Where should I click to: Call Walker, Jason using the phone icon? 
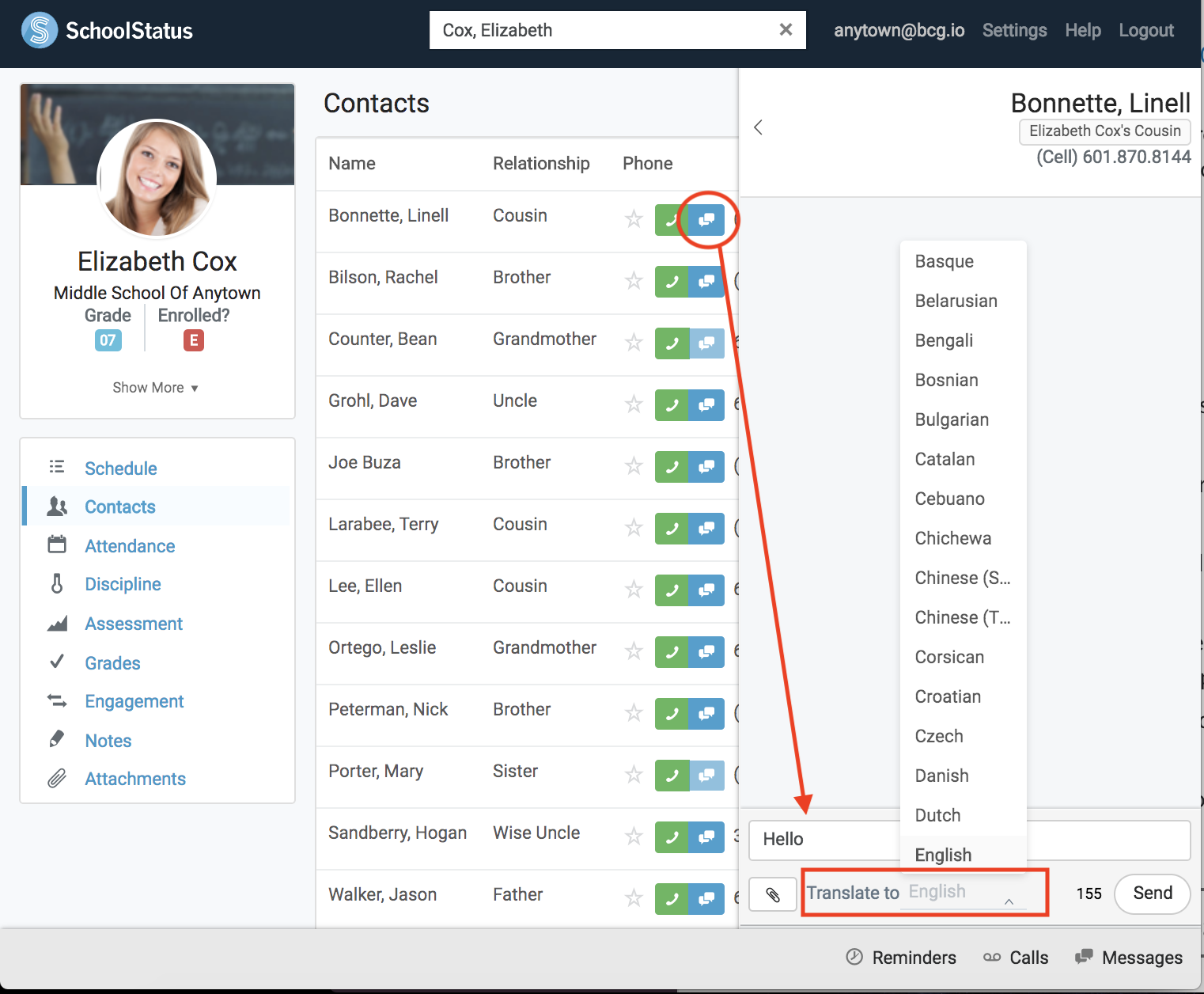672,899
